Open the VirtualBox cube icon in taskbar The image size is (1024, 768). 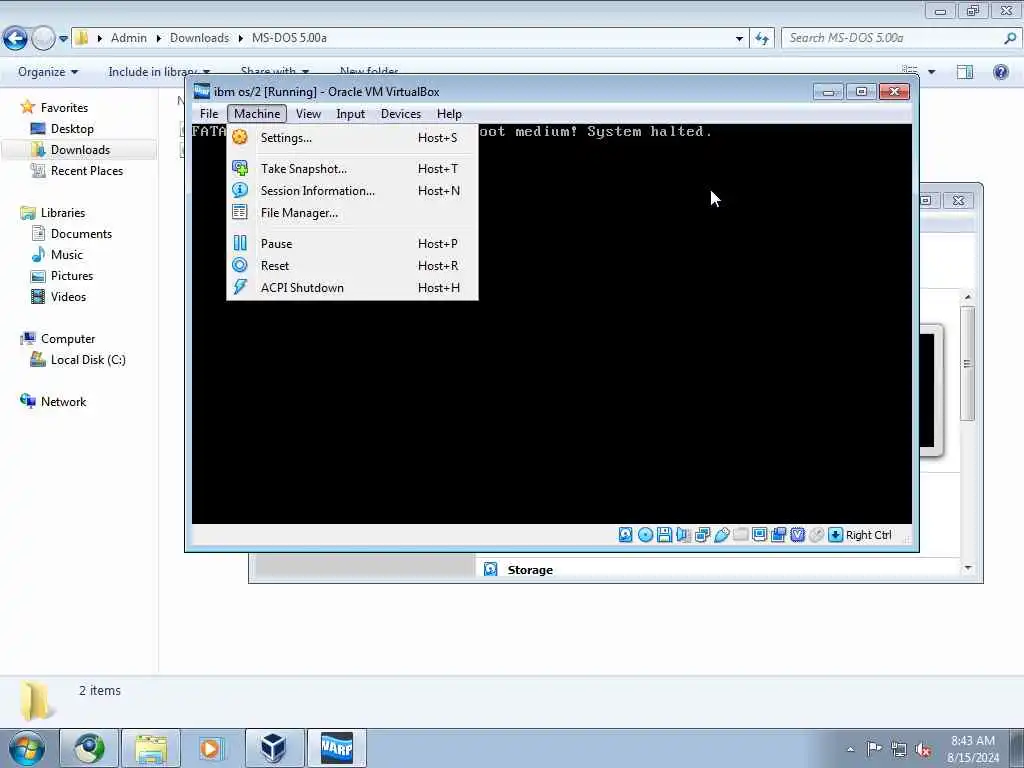[273, 748]
